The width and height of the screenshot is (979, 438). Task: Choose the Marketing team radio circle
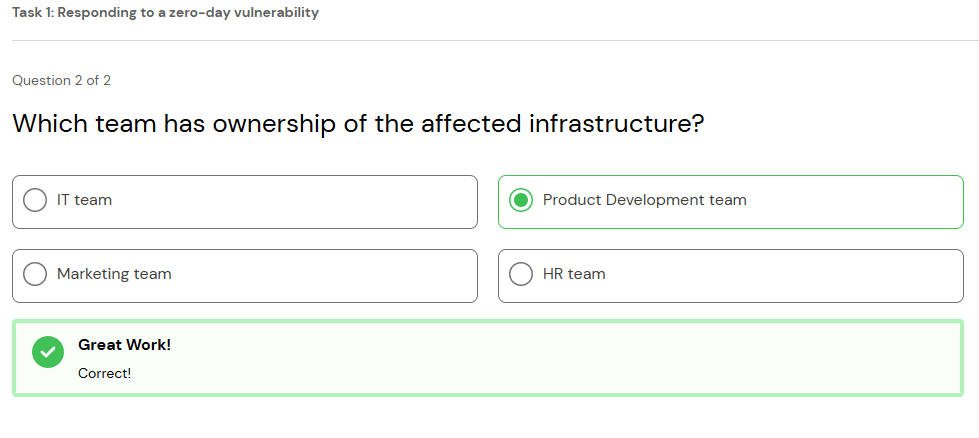(x=35, y=275)
